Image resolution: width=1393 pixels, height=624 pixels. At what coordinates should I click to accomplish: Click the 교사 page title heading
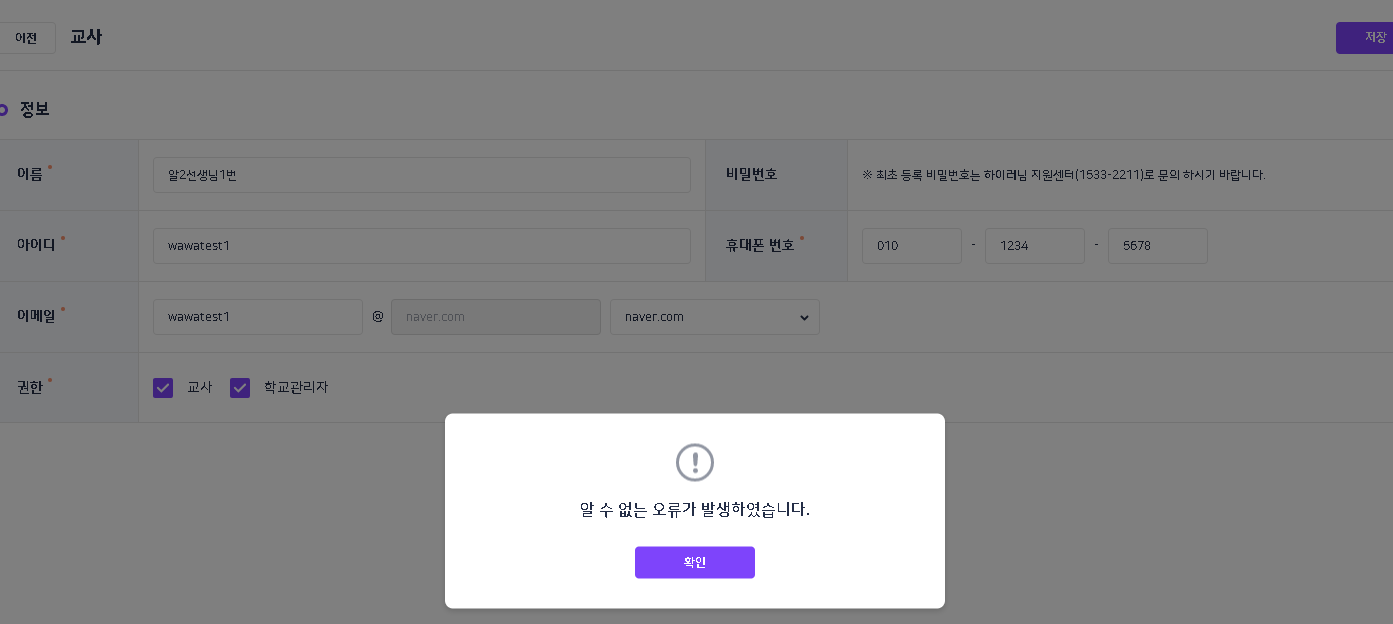click(x=86, y=38)
